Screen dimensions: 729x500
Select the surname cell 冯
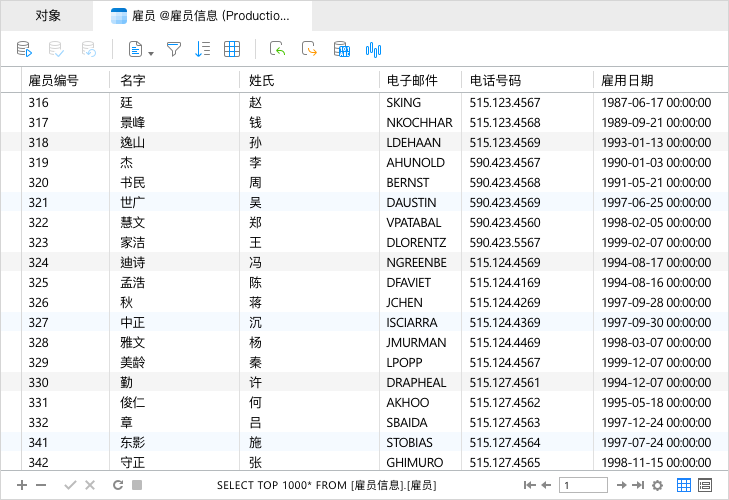[x=309, y=262]
